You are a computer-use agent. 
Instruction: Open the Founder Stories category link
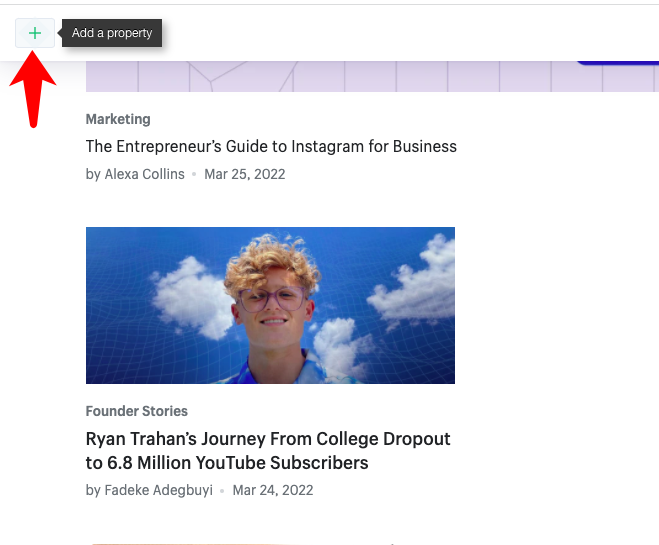click(x=137, y=411)
